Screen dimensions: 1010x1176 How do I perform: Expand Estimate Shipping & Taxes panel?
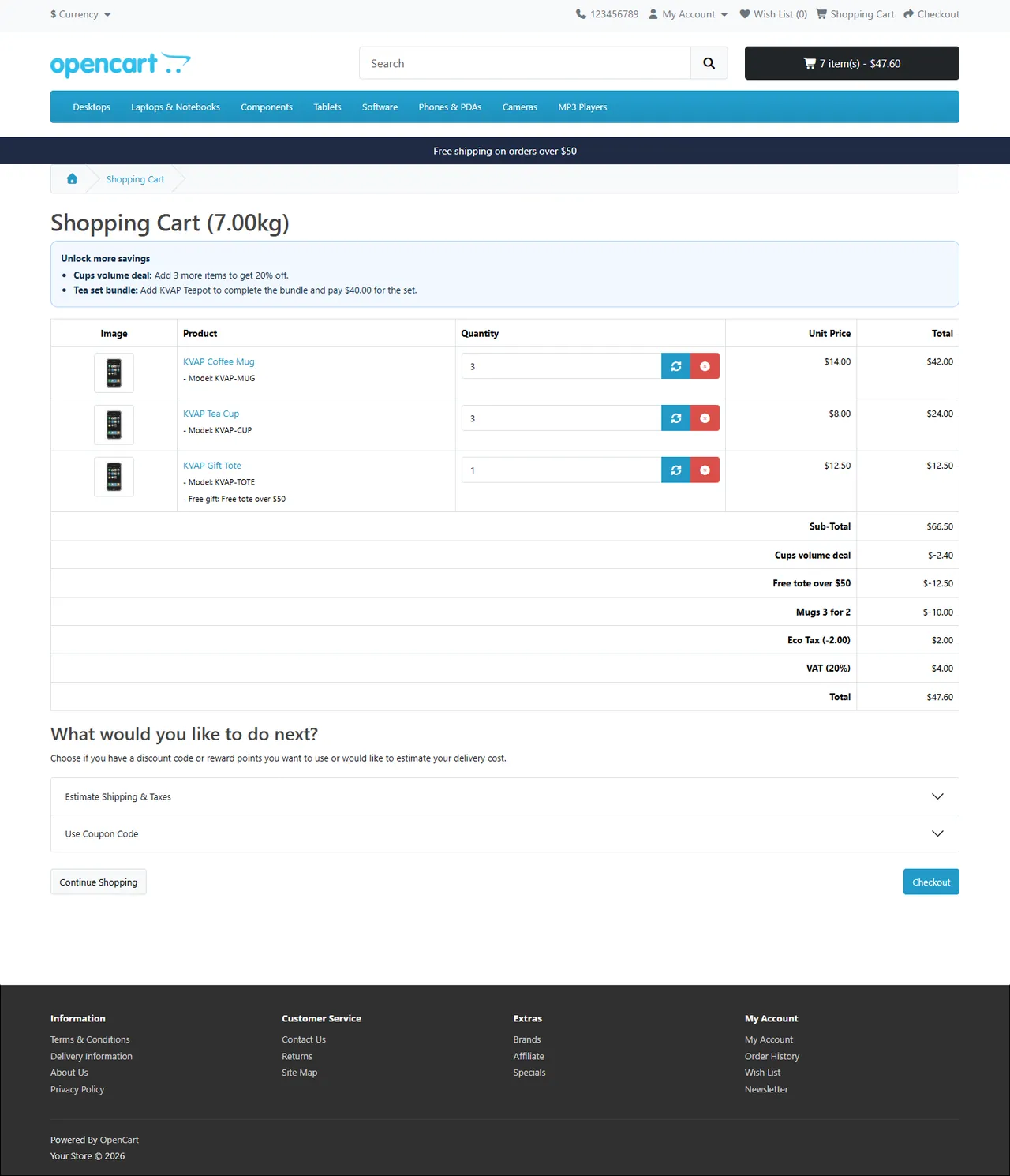505,796
